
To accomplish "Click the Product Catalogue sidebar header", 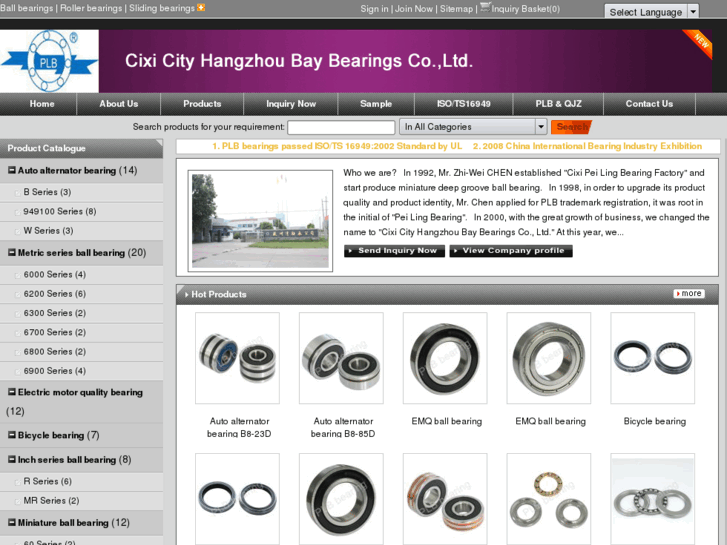I will click(x=81, y=148).
